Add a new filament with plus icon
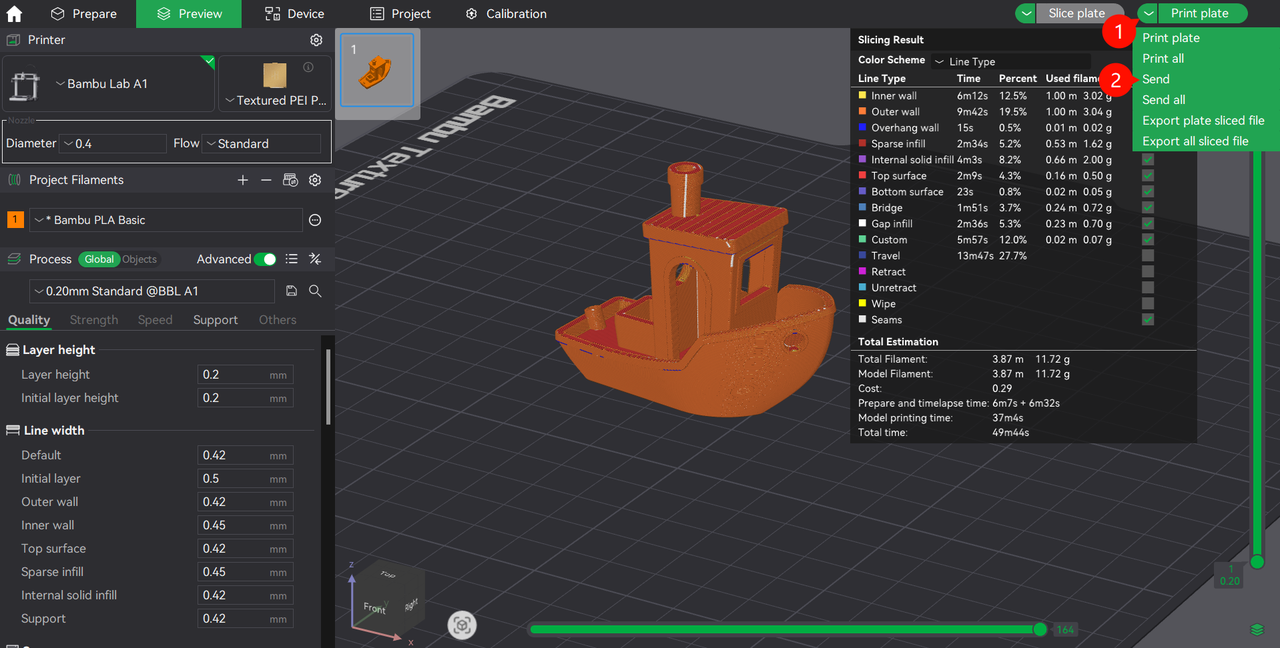Image resolution: width=1280 pixels, height=648 pixels. click(x=242, y=180)
